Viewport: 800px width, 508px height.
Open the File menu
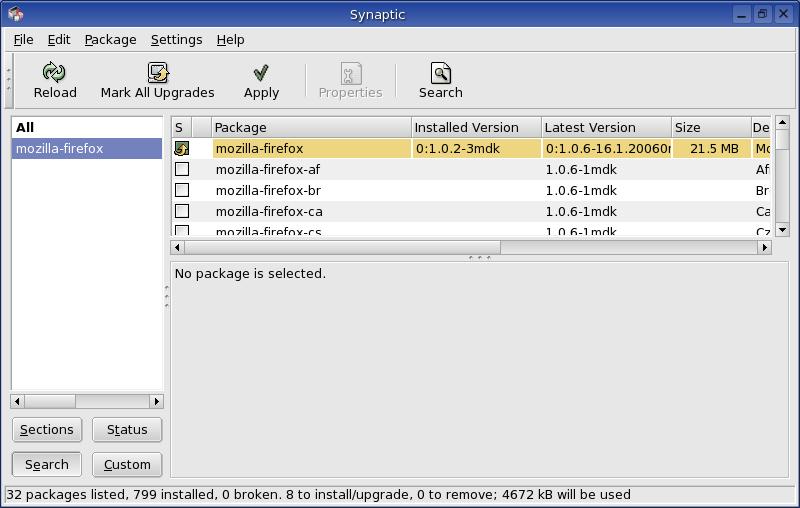(x=23, y=40)
